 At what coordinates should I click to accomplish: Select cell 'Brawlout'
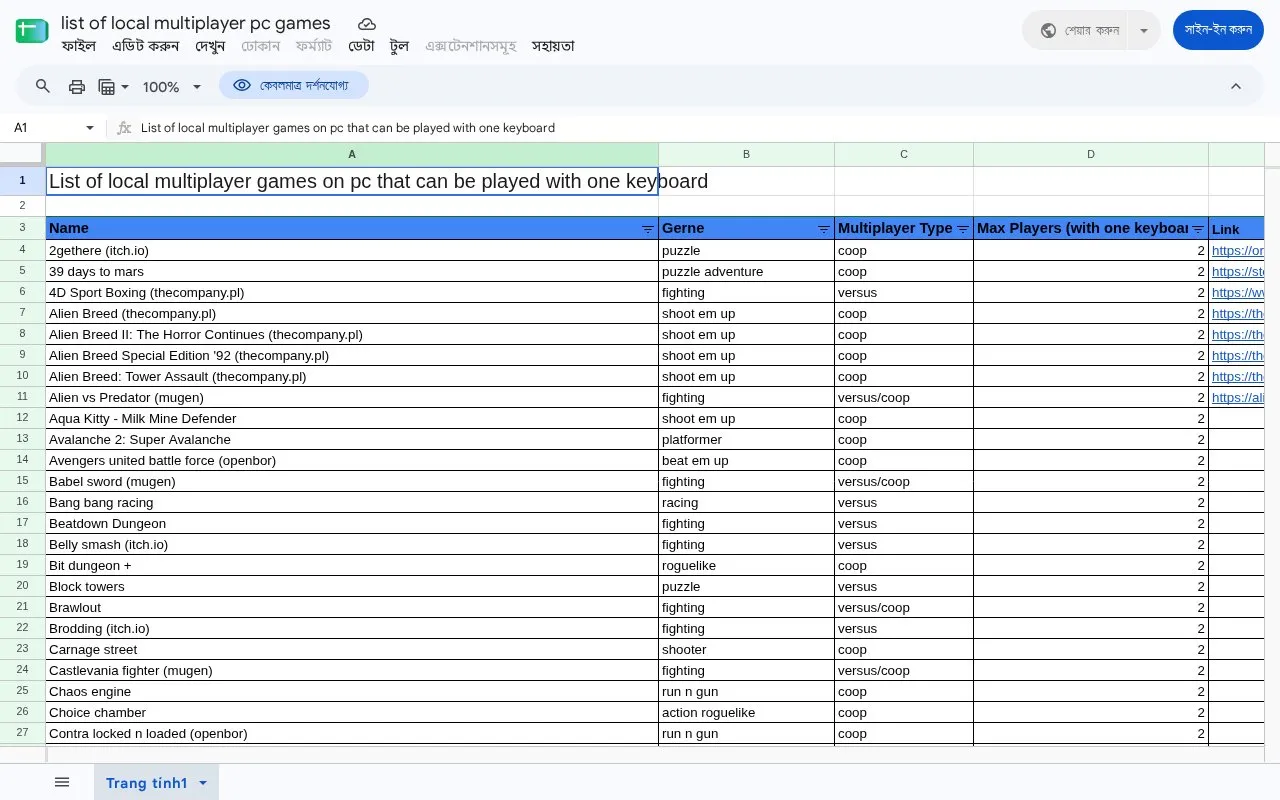pos(352,608)
